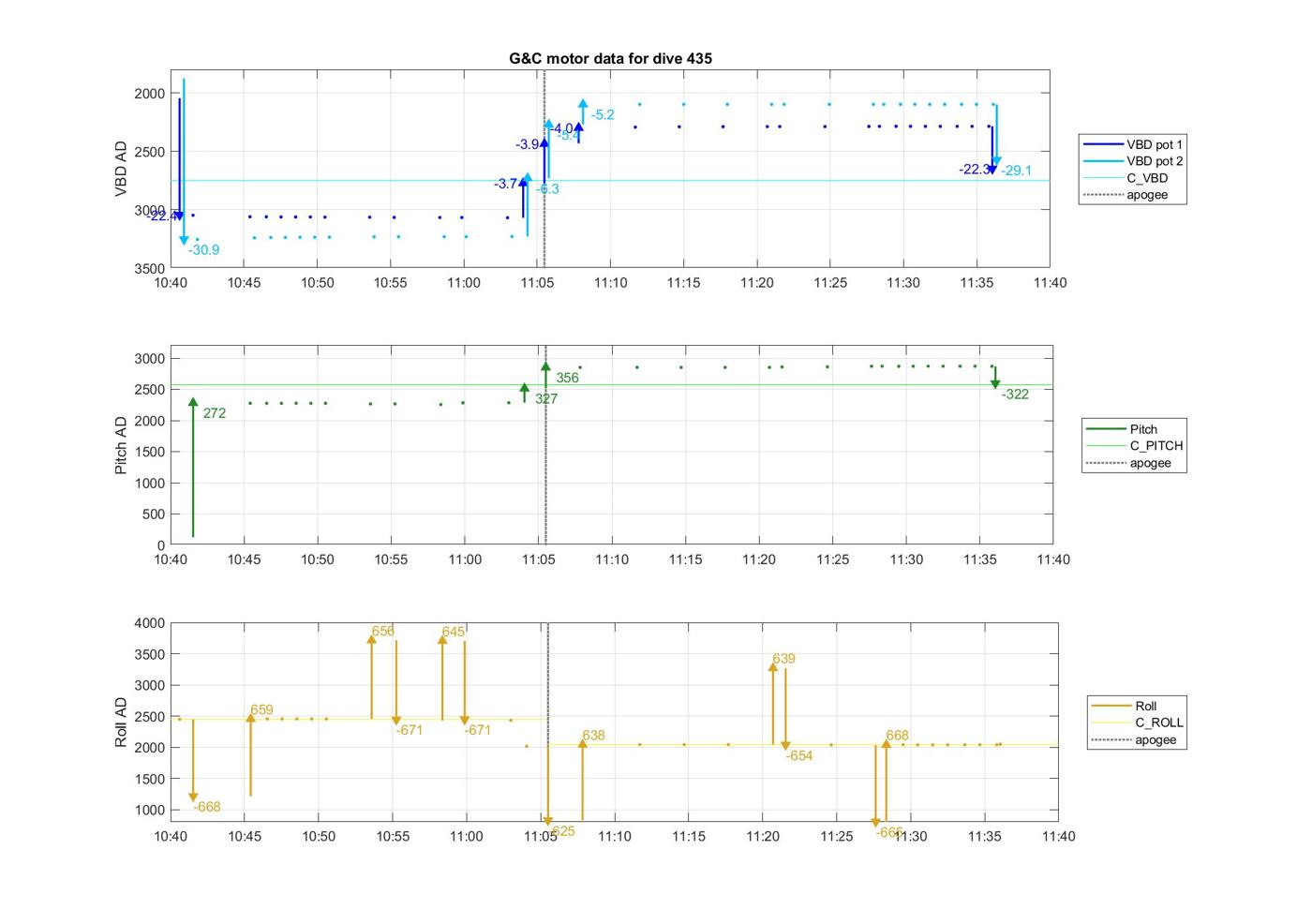Click the "-5.2" data label
The image size is (1312, 924).
[603, 115]
